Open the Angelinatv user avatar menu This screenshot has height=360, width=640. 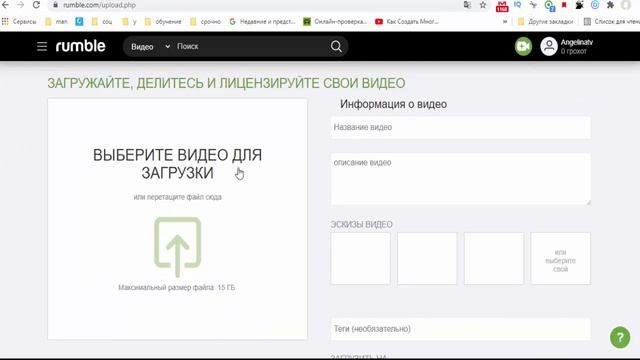coord(549,47)
